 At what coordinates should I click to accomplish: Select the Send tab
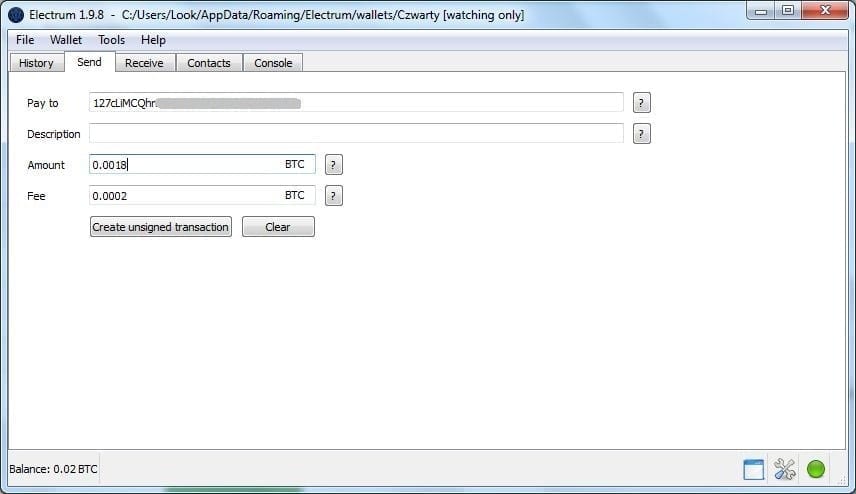(x=90, y=62)
